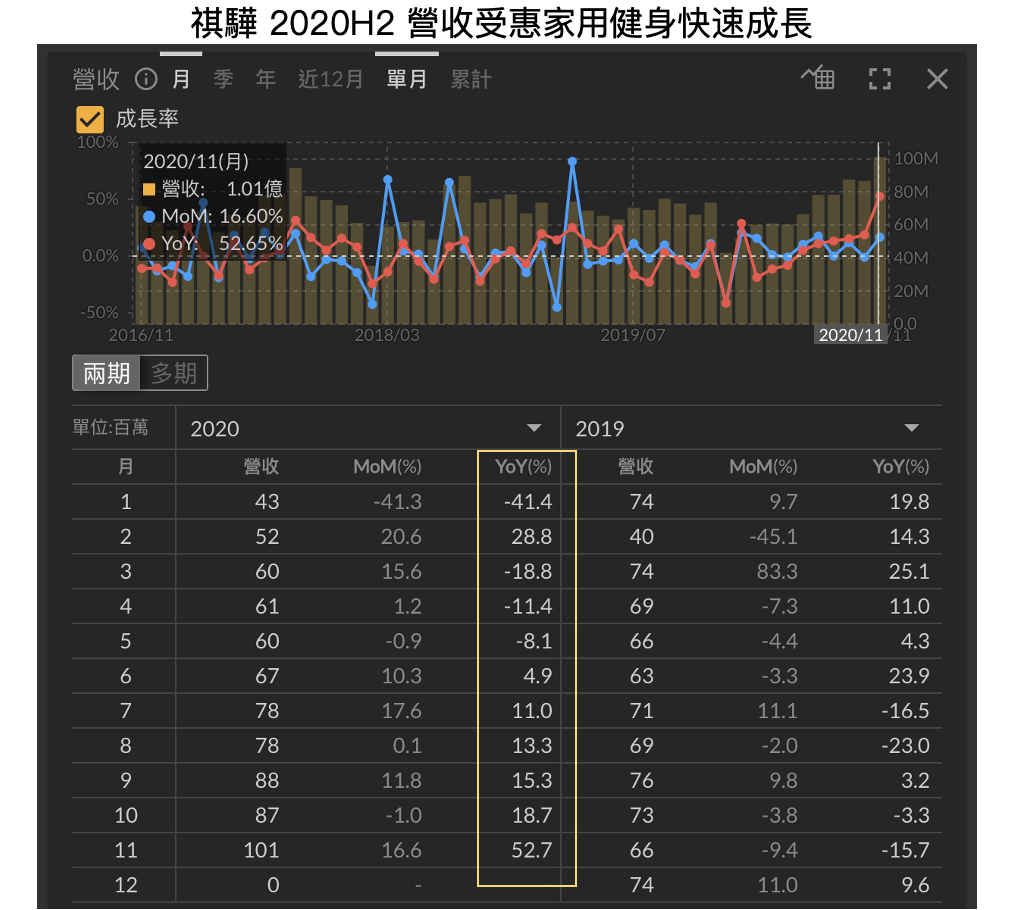
Task: Switch to the 多期 view toggle
Action: (x=173, y=374)
